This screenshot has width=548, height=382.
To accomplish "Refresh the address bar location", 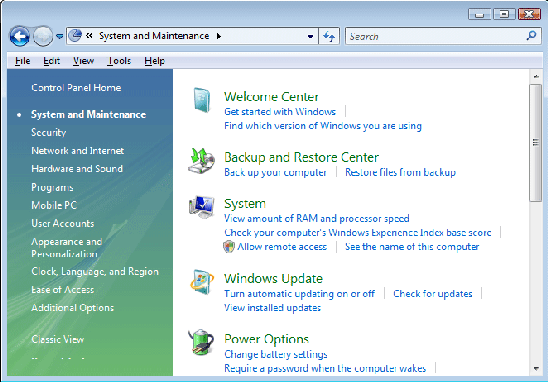I will click(x=329, y=36).
